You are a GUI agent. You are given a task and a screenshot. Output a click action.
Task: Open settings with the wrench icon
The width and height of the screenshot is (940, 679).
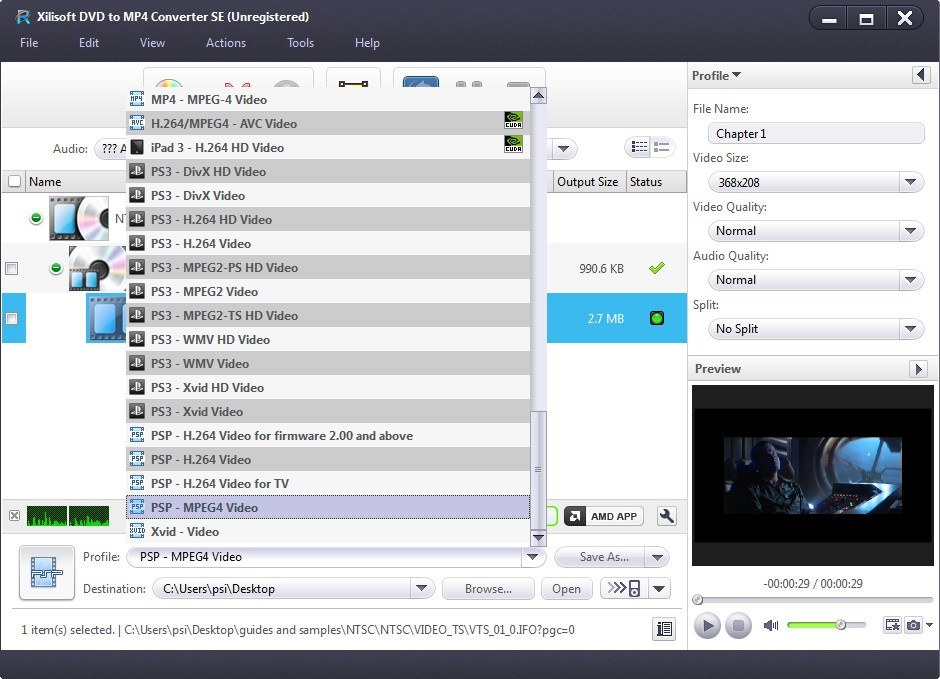pyautogui.click(x=667, y=516)
